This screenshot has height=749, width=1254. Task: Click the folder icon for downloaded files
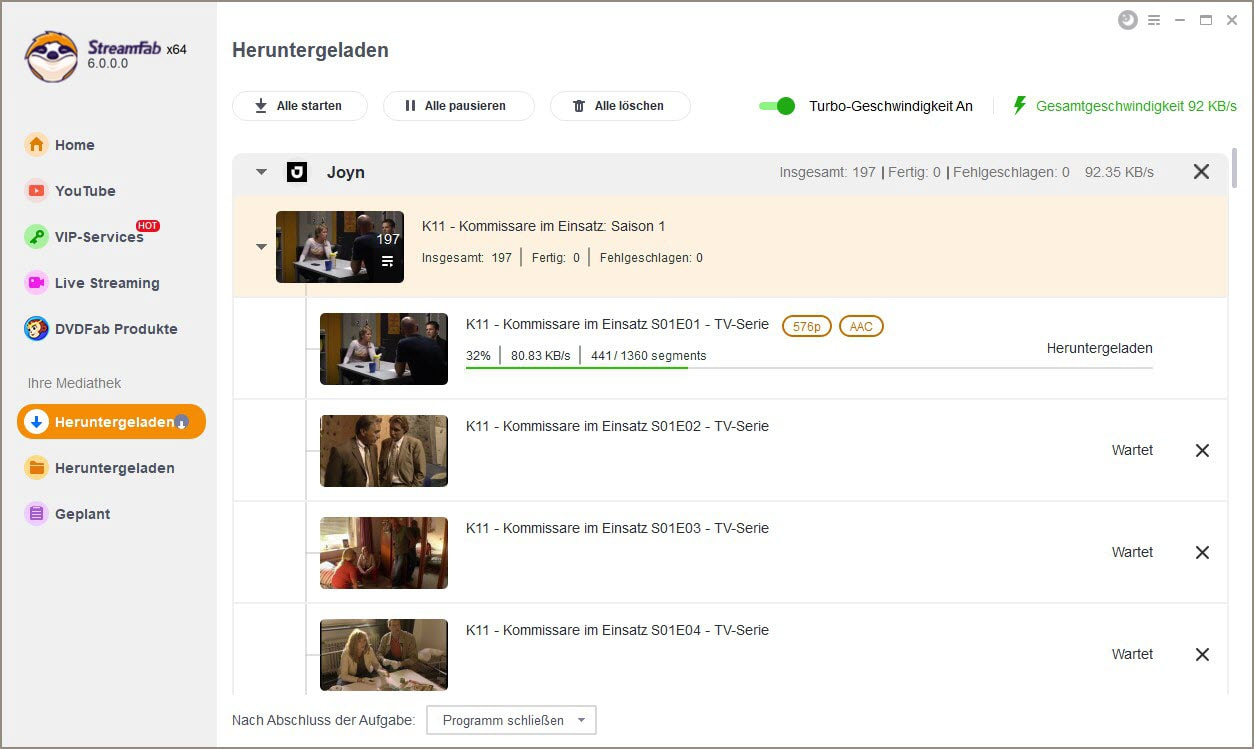pos(37,468)
